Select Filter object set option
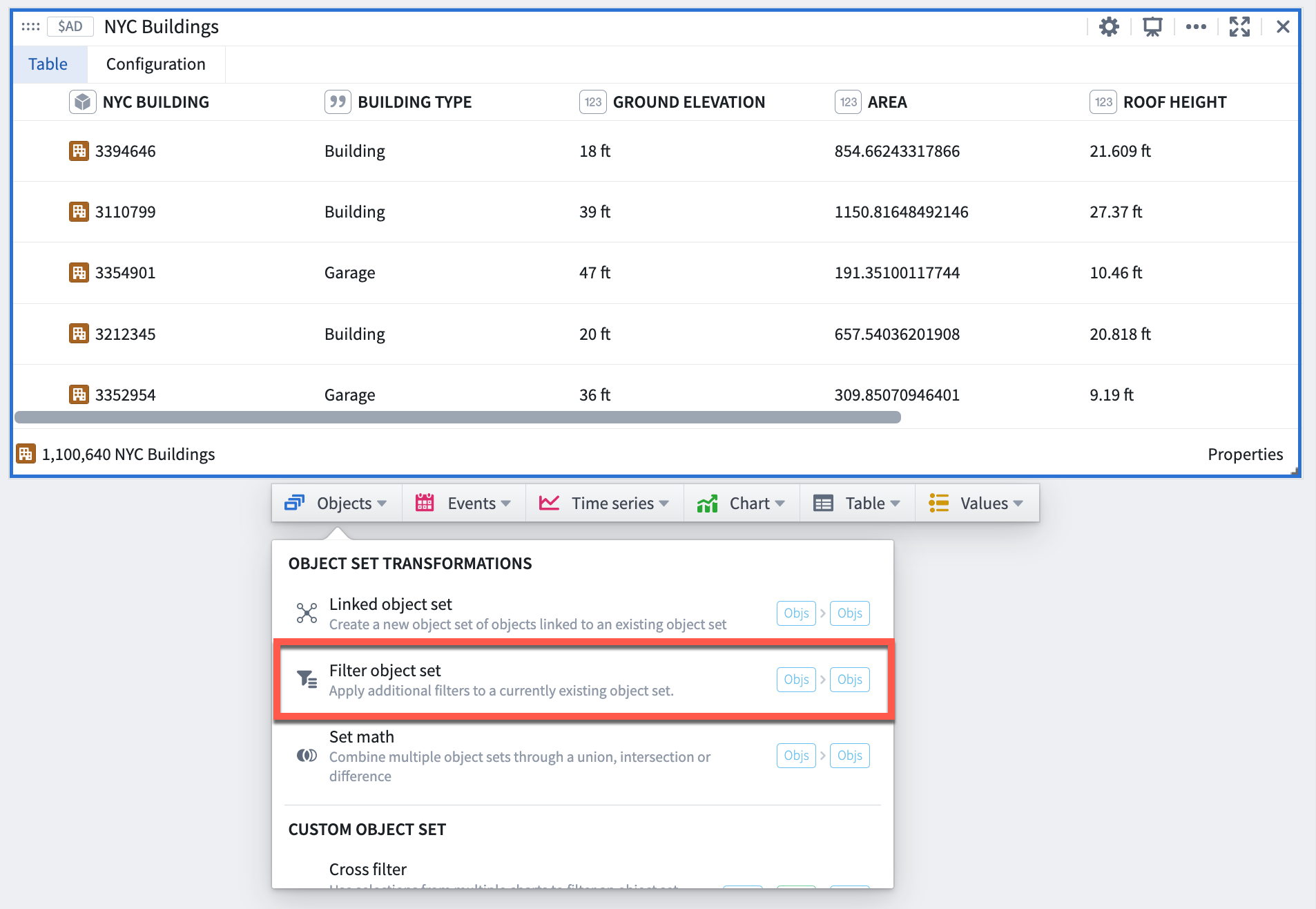 583,680
